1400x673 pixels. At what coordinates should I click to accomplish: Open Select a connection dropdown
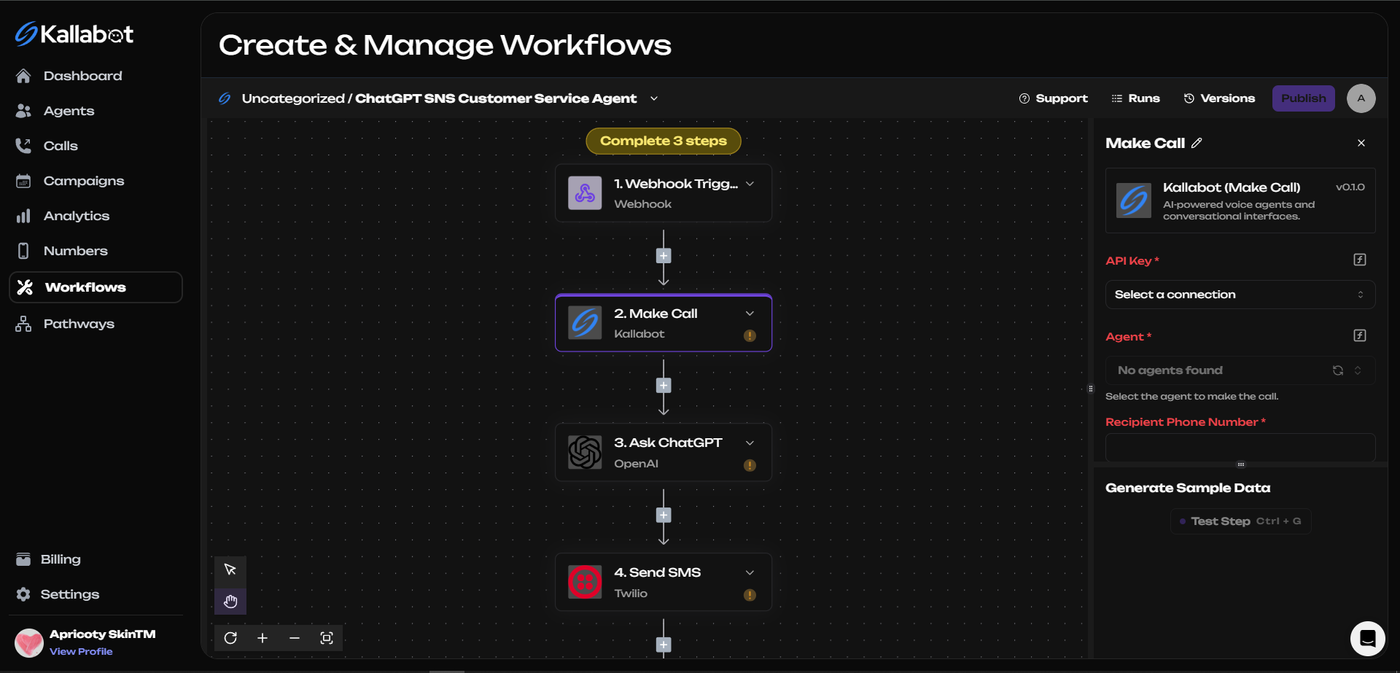[x=1240, y=295]
